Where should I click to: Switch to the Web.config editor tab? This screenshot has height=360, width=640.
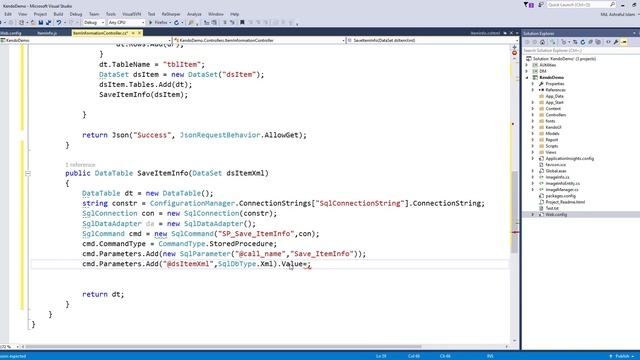pyautogui.click(x=11, y=33)
